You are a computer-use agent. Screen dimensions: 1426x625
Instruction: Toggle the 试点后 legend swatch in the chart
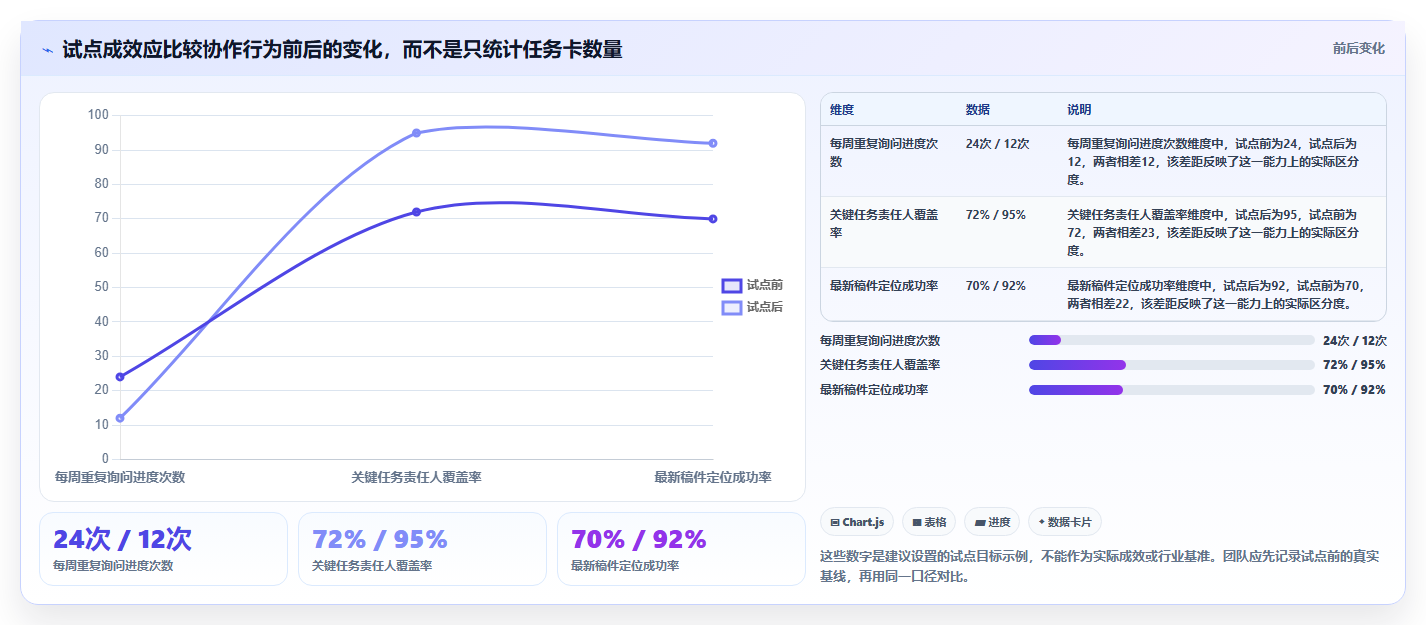click(x=732, y=307)
